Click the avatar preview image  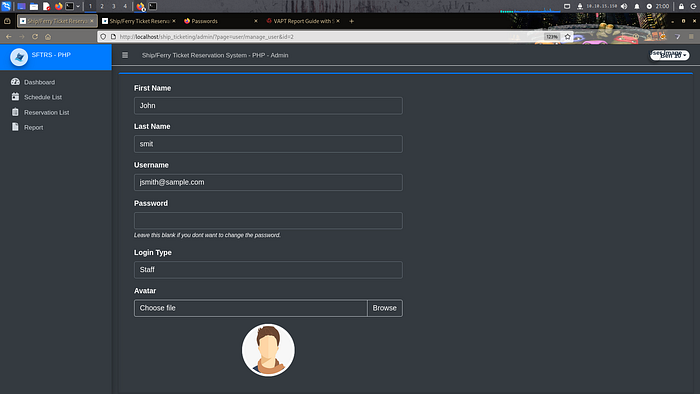[268, 350]
